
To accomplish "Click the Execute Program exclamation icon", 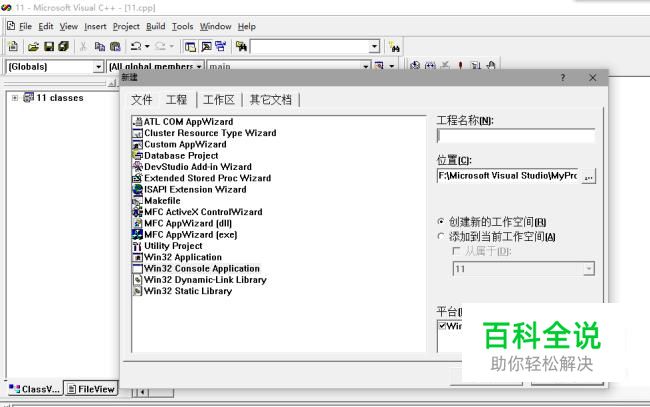I will click(x=460, y=65).
